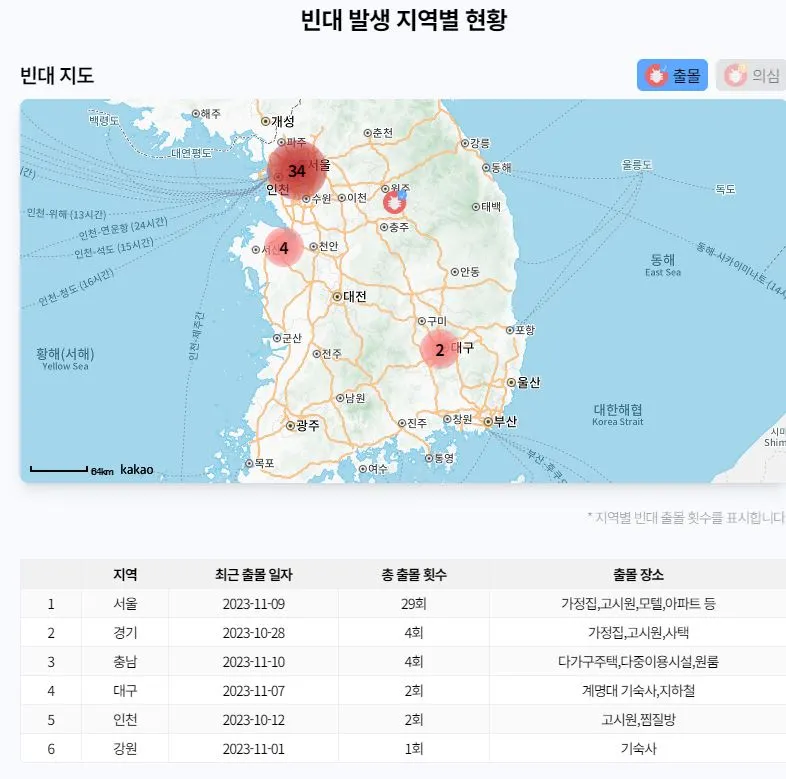This screenshot has height=779, width=786.
Task: Click the date 2023-11-07
Action: click(x=254, y=691)
